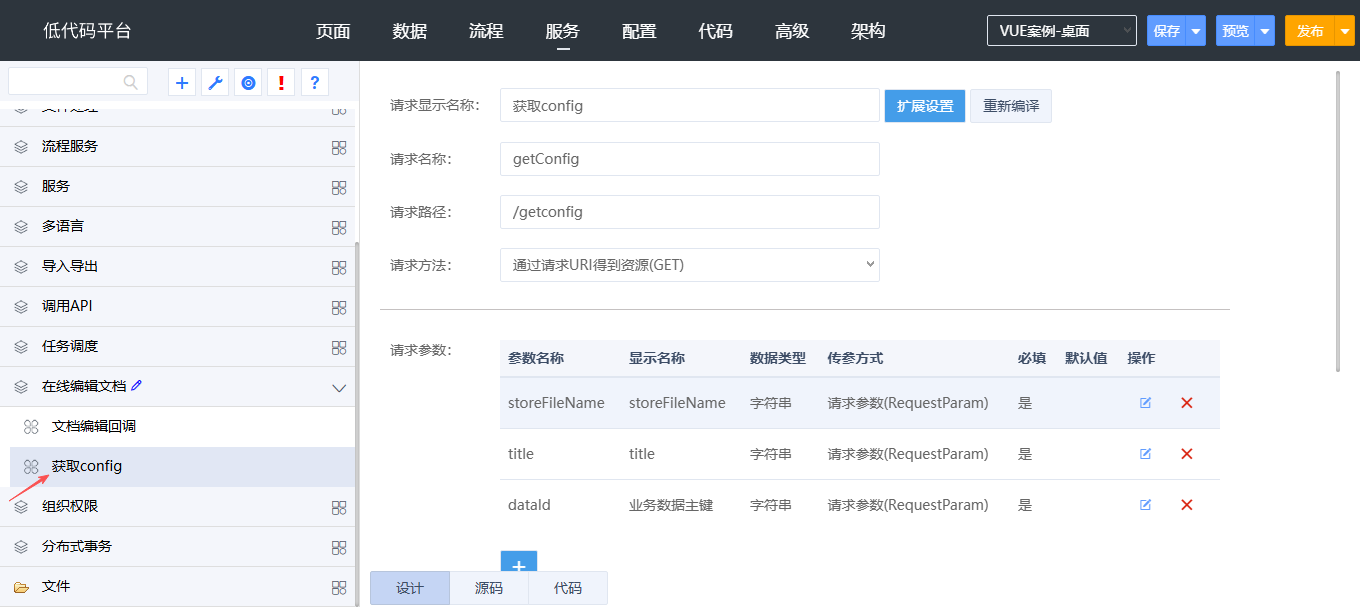This screenshot has height=607, width=1360.
Task: Delete the title parameter row
Action: tap(1187, 454)
